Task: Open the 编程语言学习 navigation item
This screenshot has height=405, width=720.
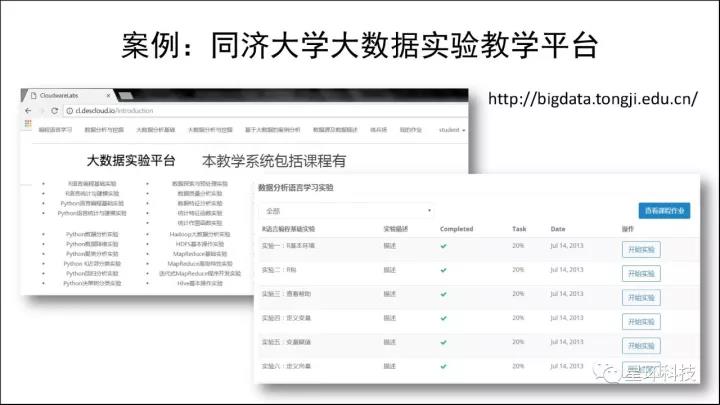Action: click(x=55, y=130)
